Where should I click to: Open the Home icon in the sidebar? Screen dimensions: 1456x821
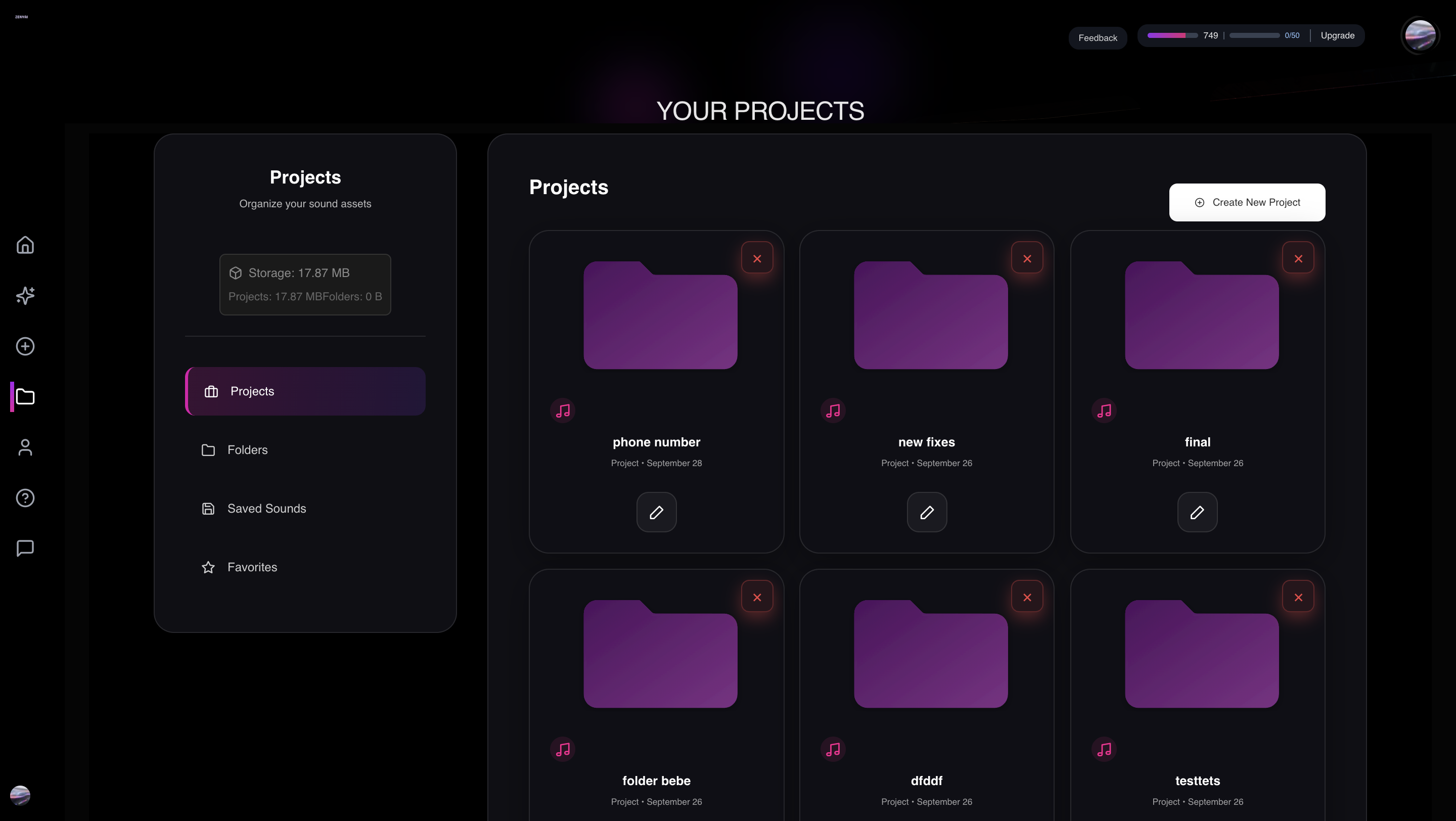pyautogui.click(x=25, y=245)
